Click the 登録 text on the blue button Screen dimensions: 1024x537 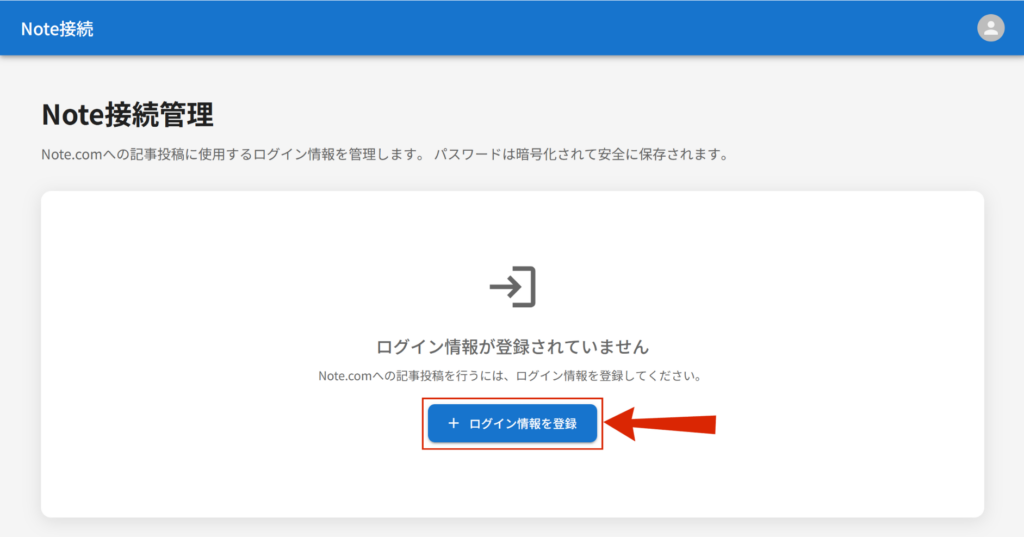point(563,424)
